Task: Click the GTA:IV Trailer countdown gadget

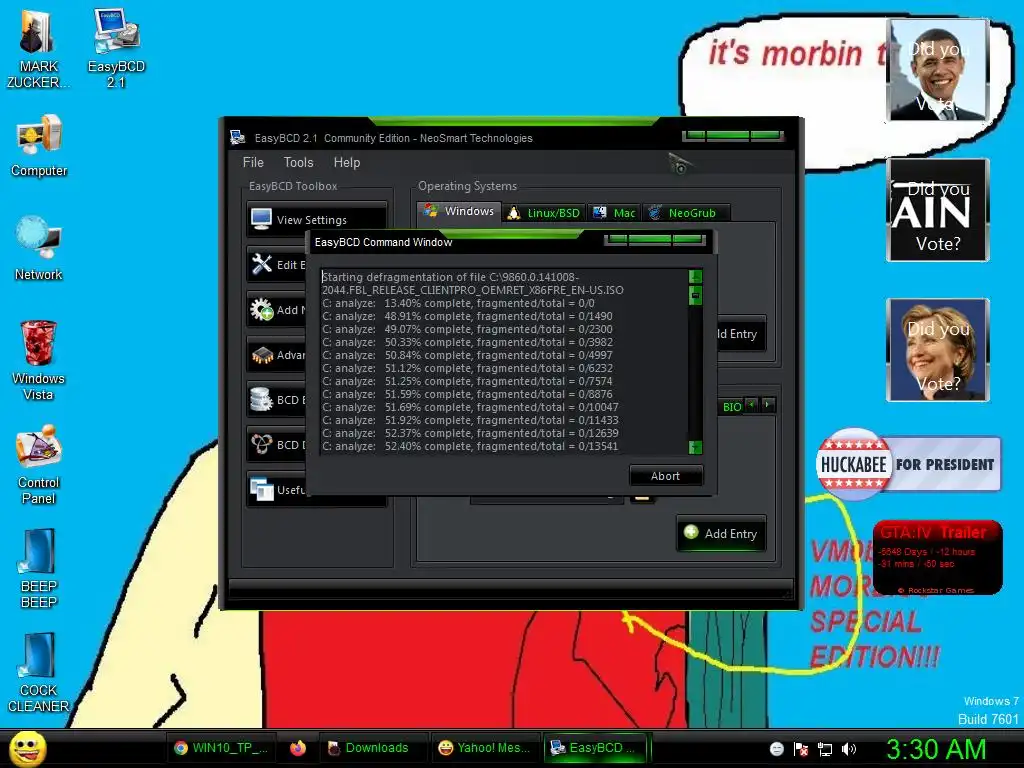Action: click(x=937, y=557)
